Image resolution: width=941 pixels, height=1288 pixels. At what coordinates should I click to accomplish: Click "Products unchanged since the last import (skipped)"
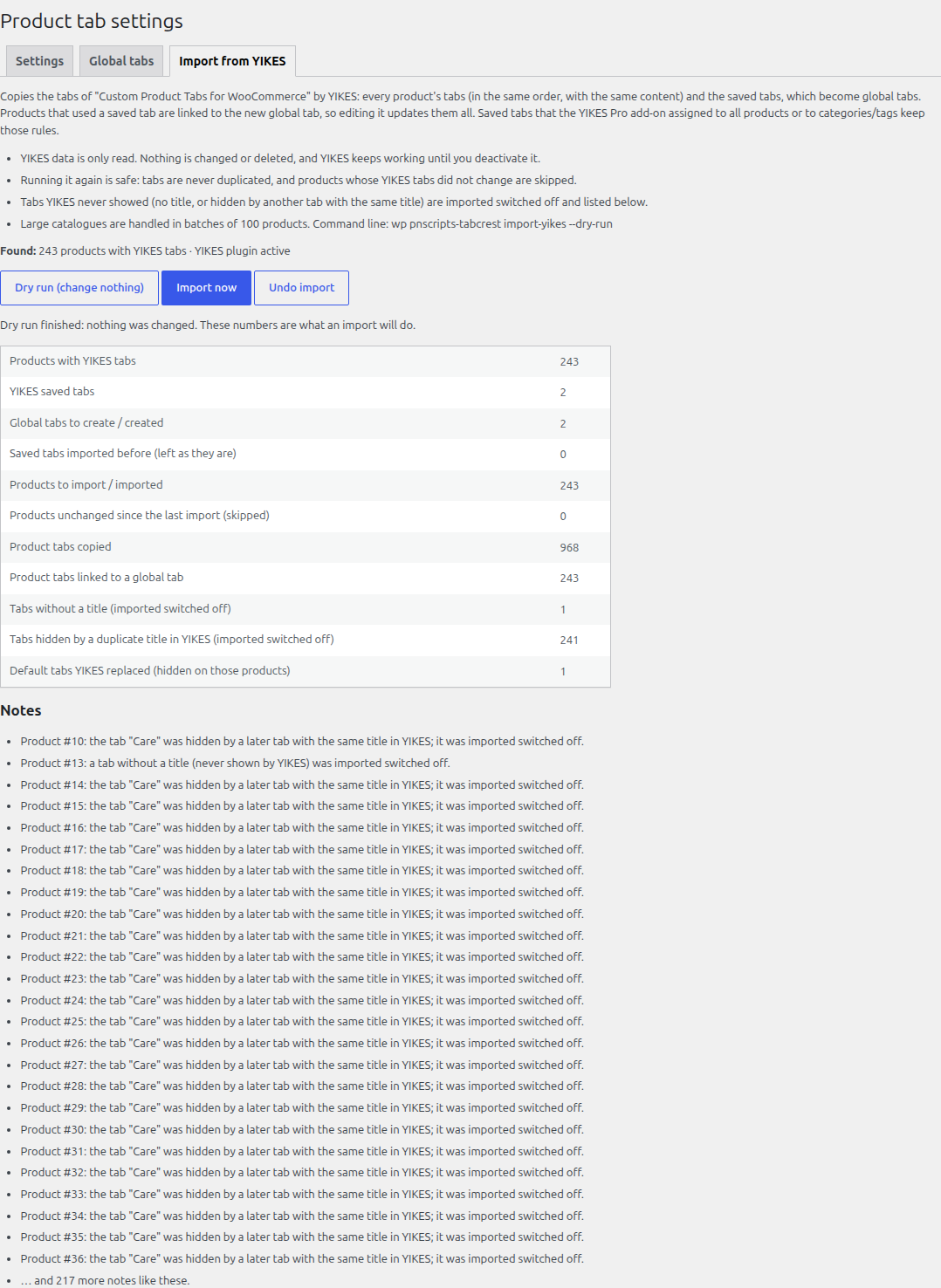(x=140, y=516)
